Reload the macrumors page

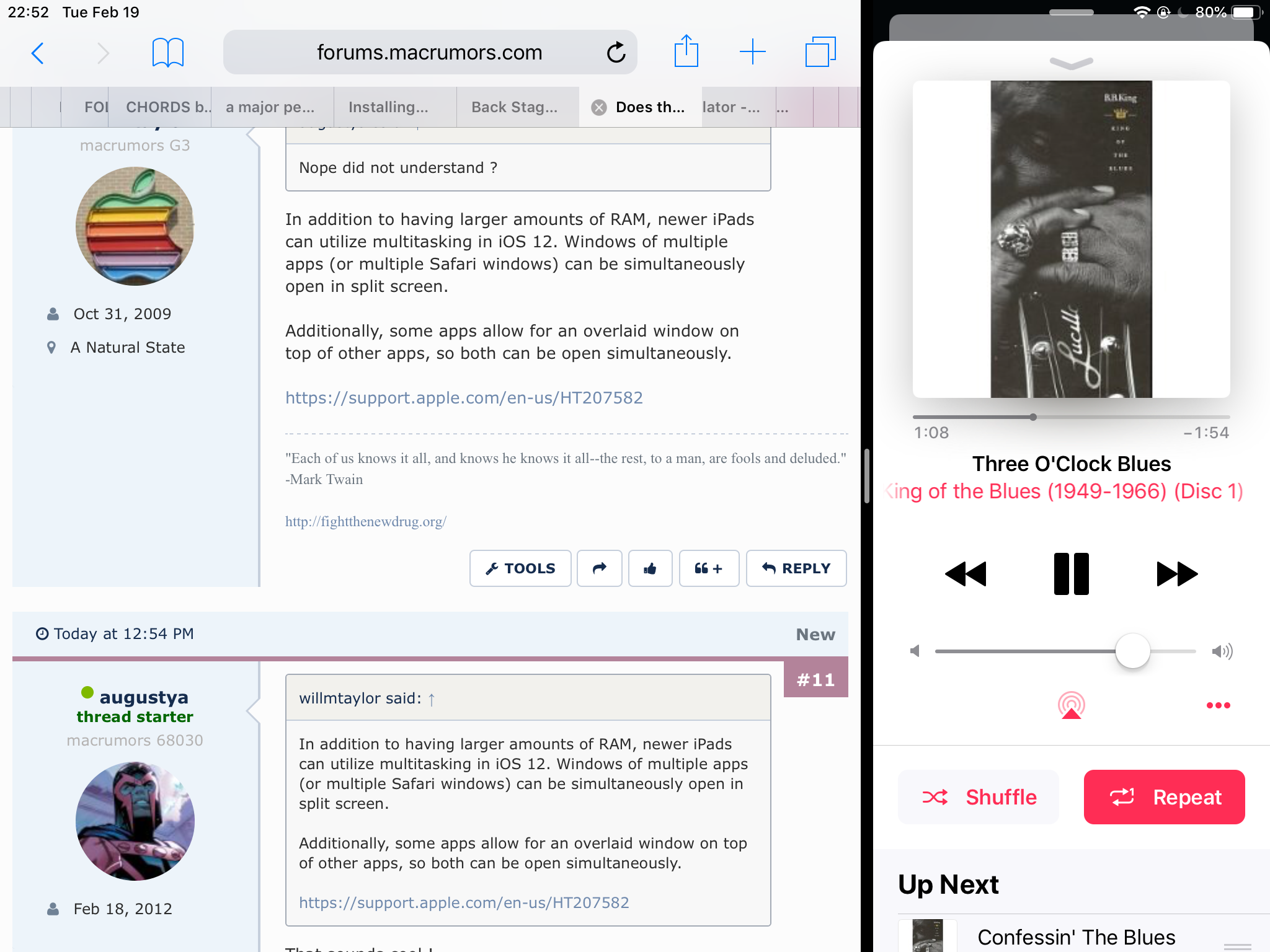(x=616, y=53)
